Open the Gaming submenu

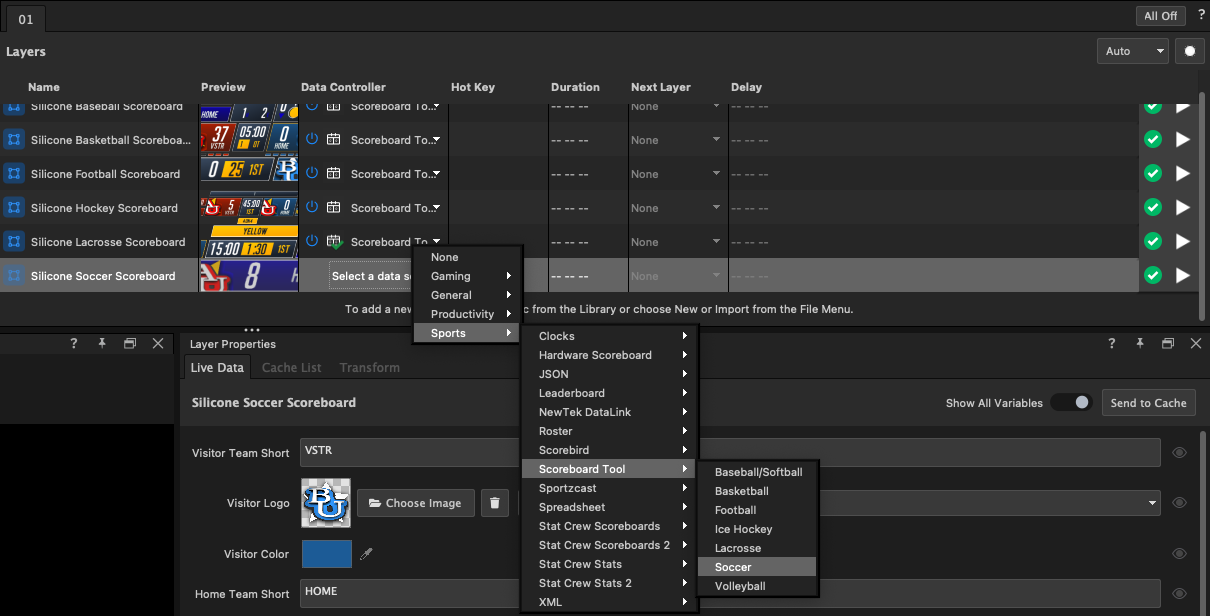[x=467, y=276]
